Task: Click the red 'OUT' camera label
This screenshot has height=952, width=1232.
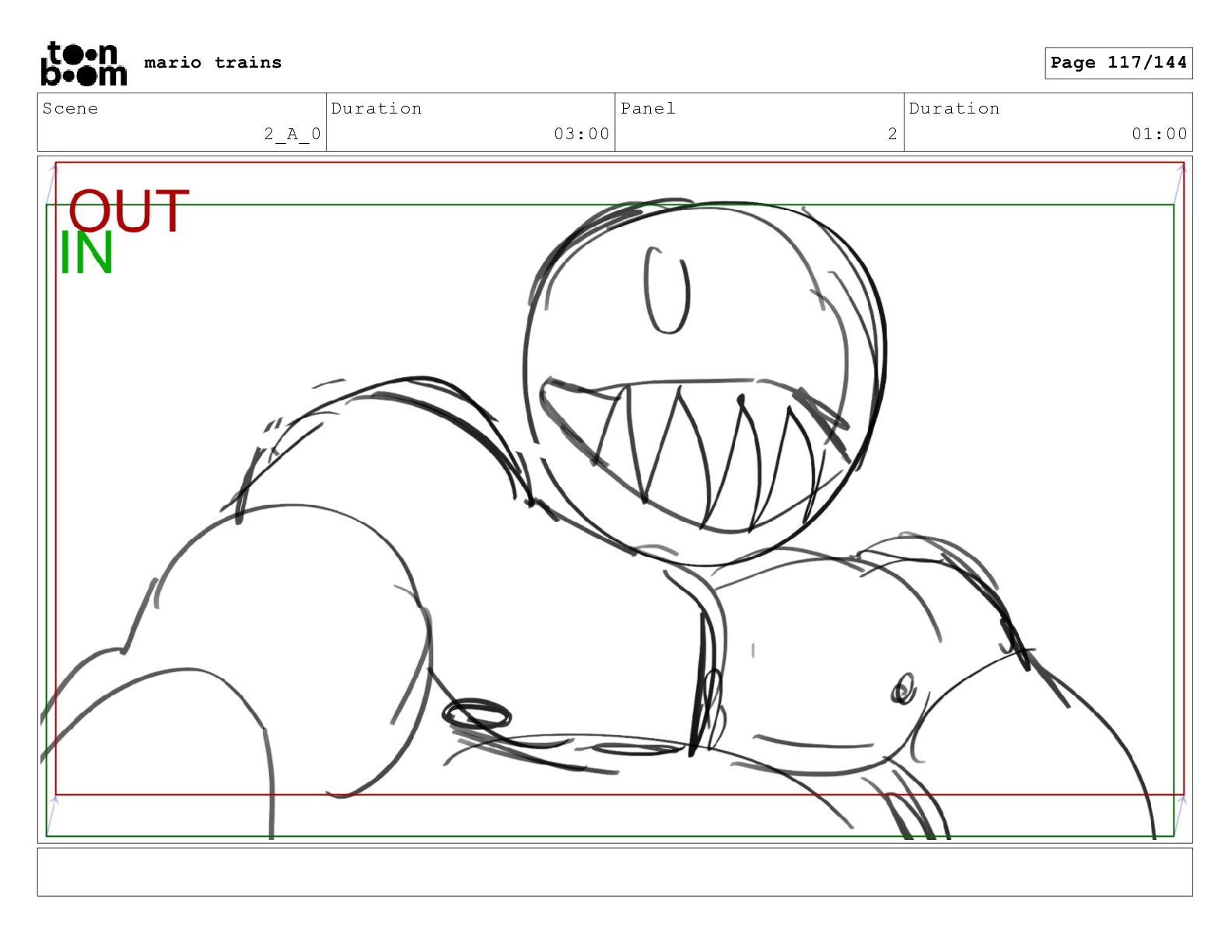Action: pyautogui.click(x=129, y=211)
